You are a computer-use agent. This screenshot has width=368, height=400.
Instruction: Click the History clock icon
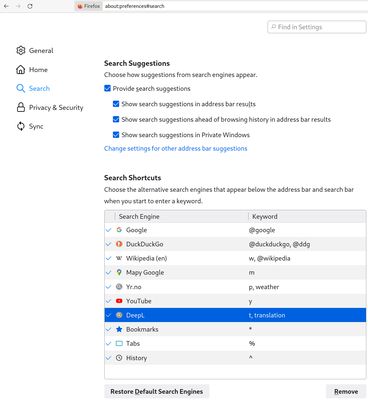point(119,358)
